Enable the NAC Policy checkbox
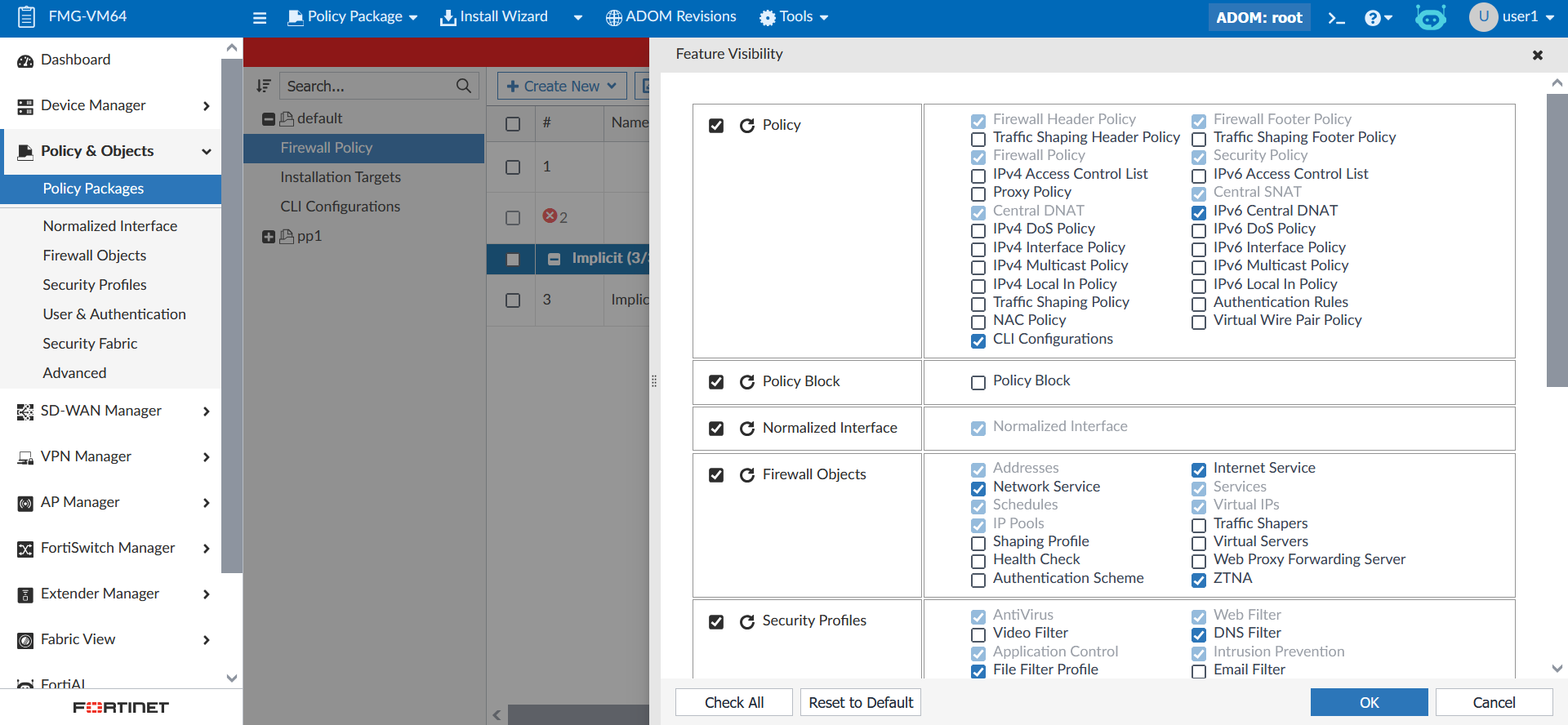 [x=978, y=322]
